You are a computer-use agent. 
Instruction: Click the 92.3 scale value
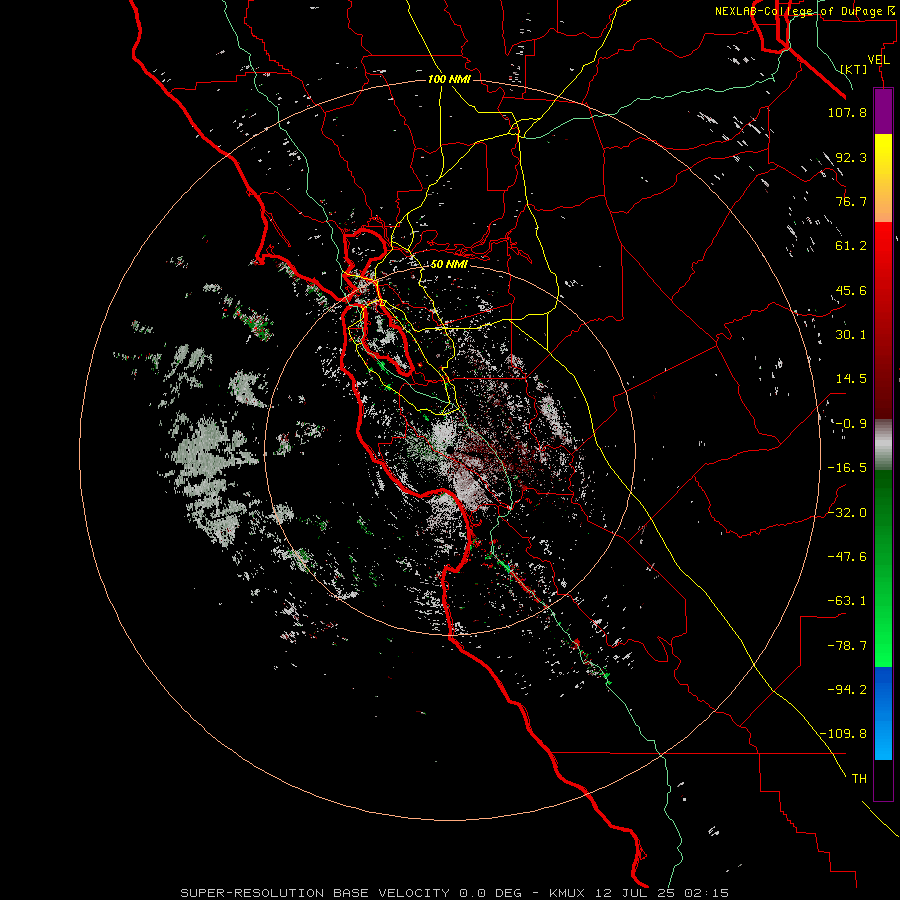[851, 157]
